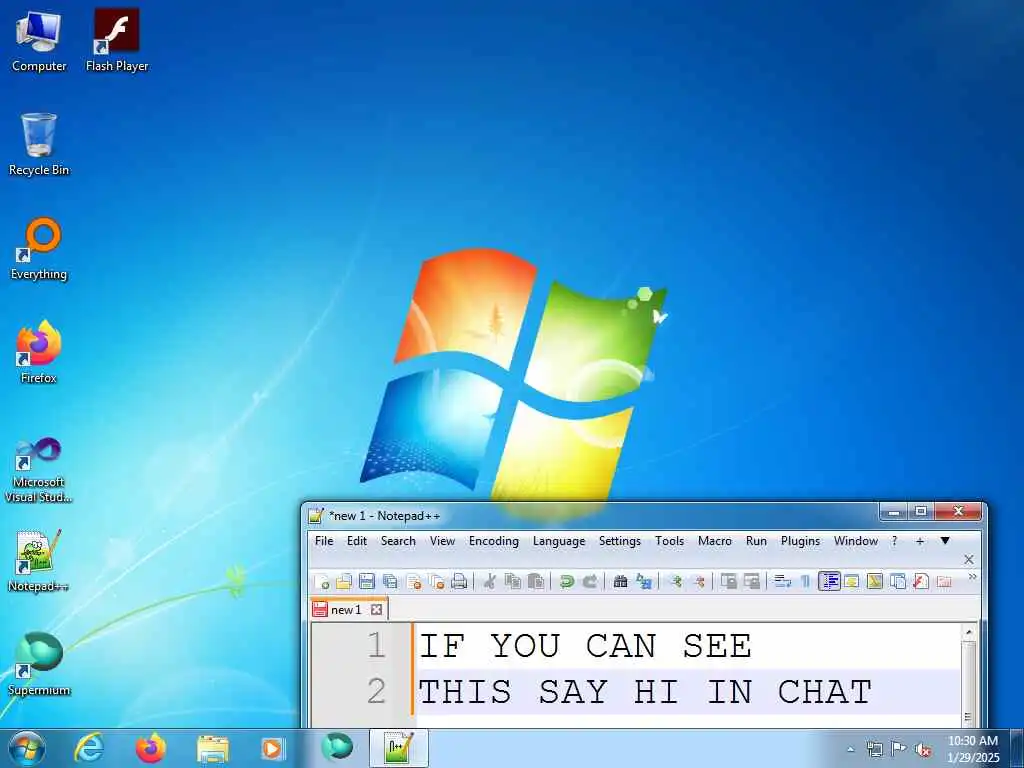Show hidden system tray icons arrow
Screen dimensions: 1024x768
(x=850, y=749)
